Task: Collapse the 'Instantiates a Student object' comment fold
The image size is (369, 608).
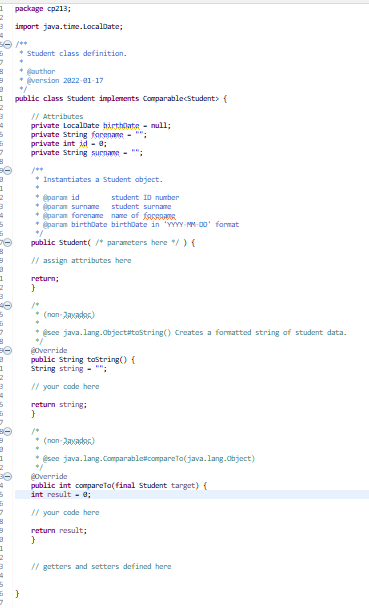Action: click(x=7, y=171)
